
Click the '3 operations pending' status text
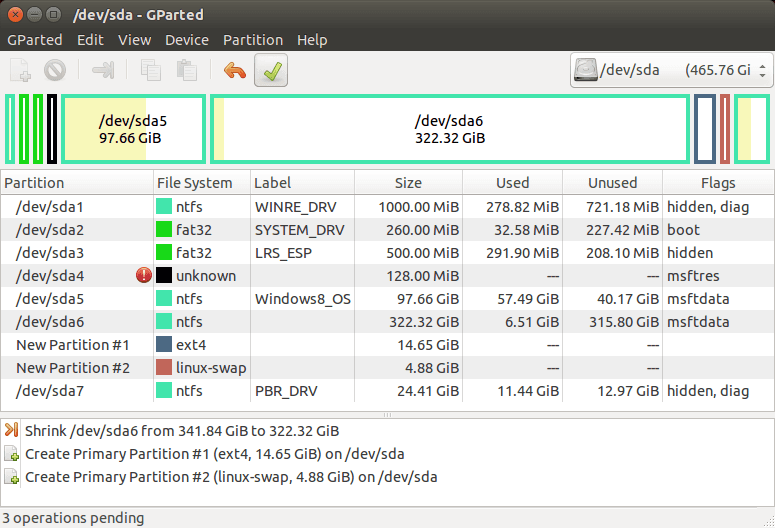tap(73, 518)
